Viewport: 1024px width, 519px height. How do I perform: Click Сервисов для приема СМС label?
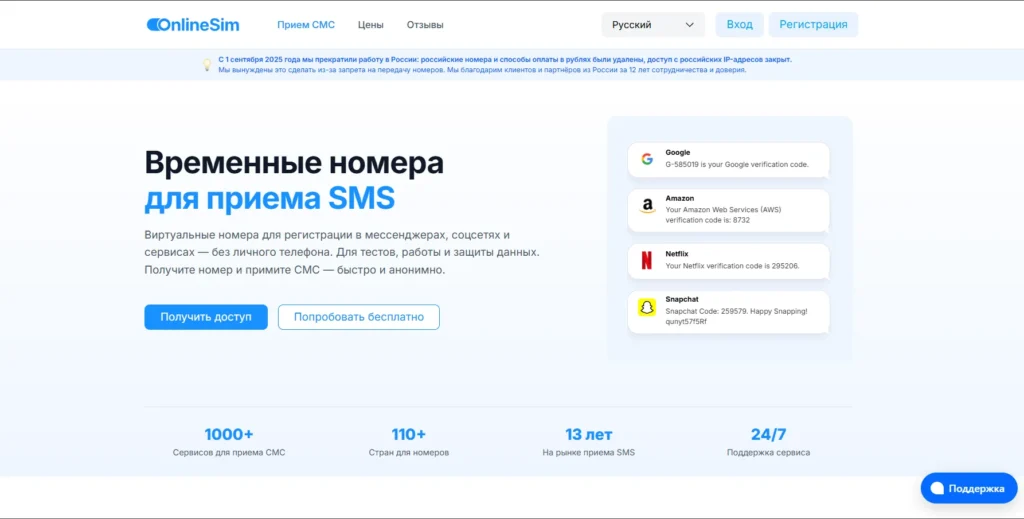tap(229, 452)
